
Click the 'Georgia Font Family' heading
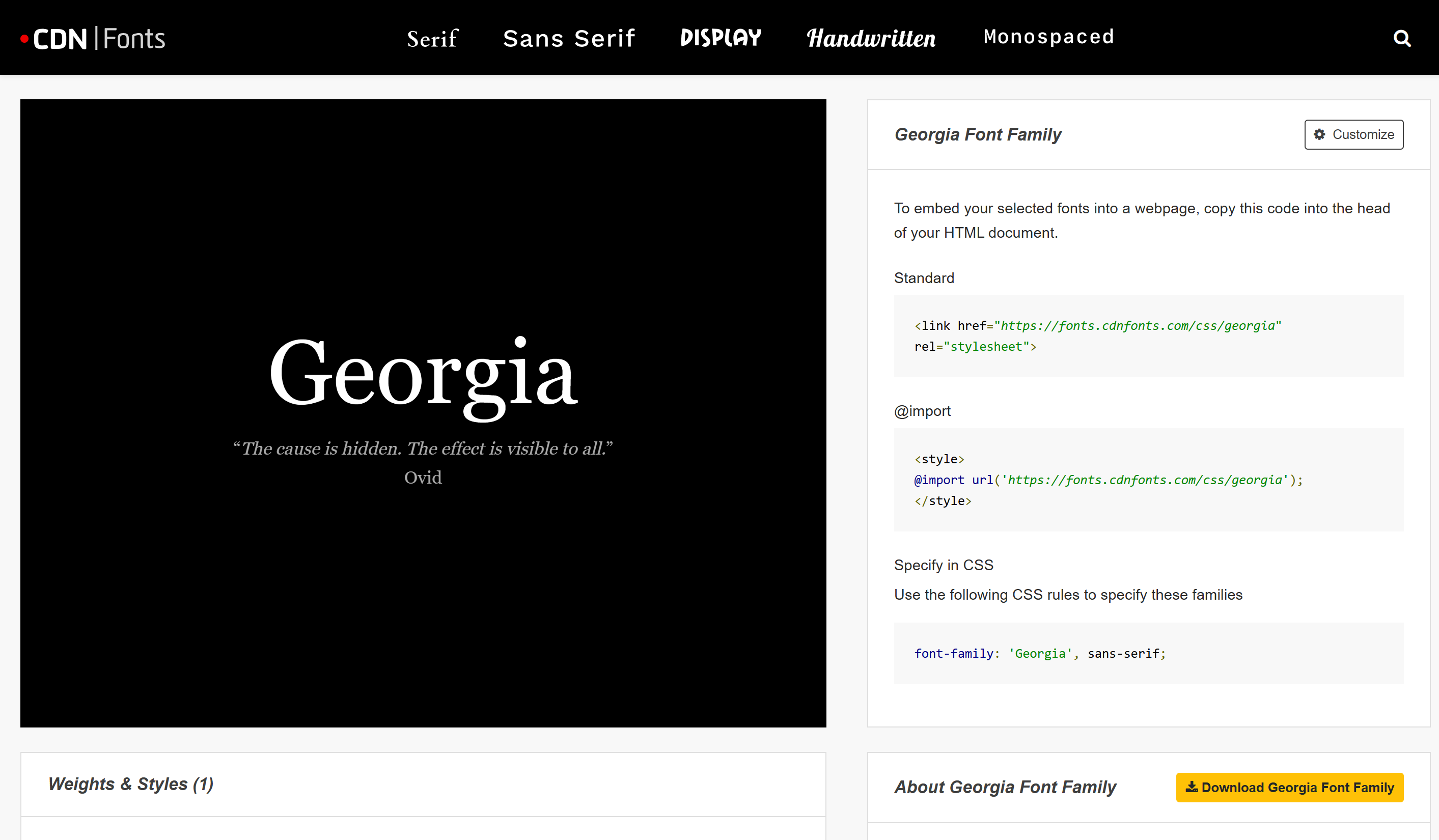coord(978,134)
